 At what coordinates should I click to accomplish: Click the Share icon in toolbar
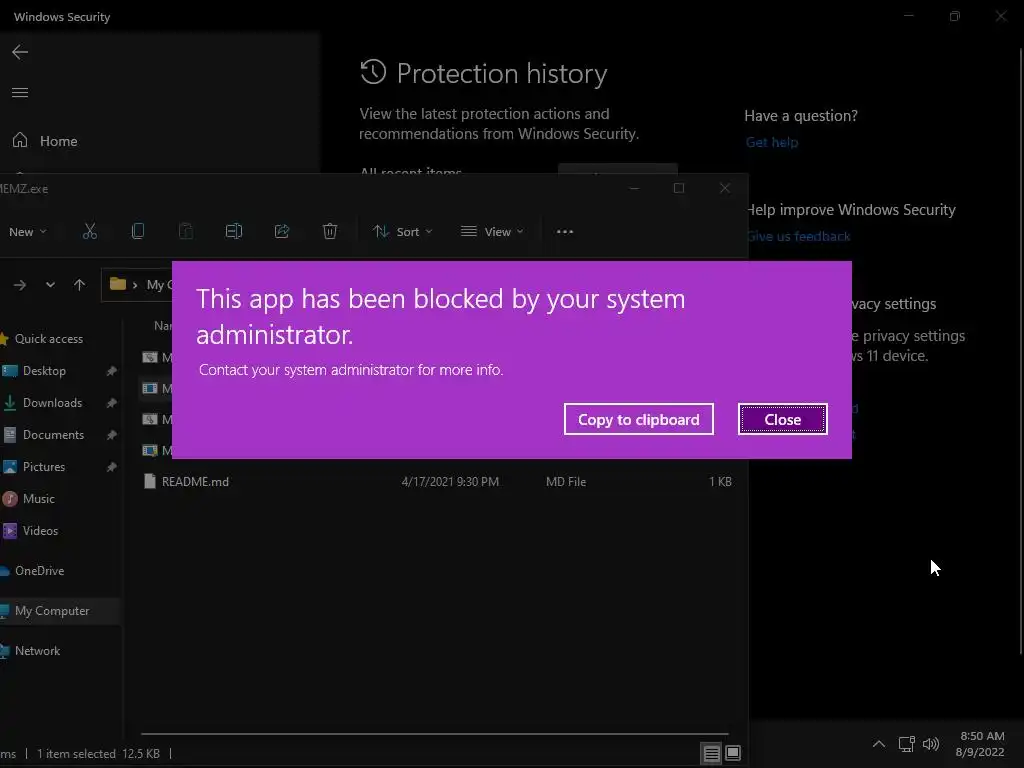pyautogui.click(x=282, y=231)
